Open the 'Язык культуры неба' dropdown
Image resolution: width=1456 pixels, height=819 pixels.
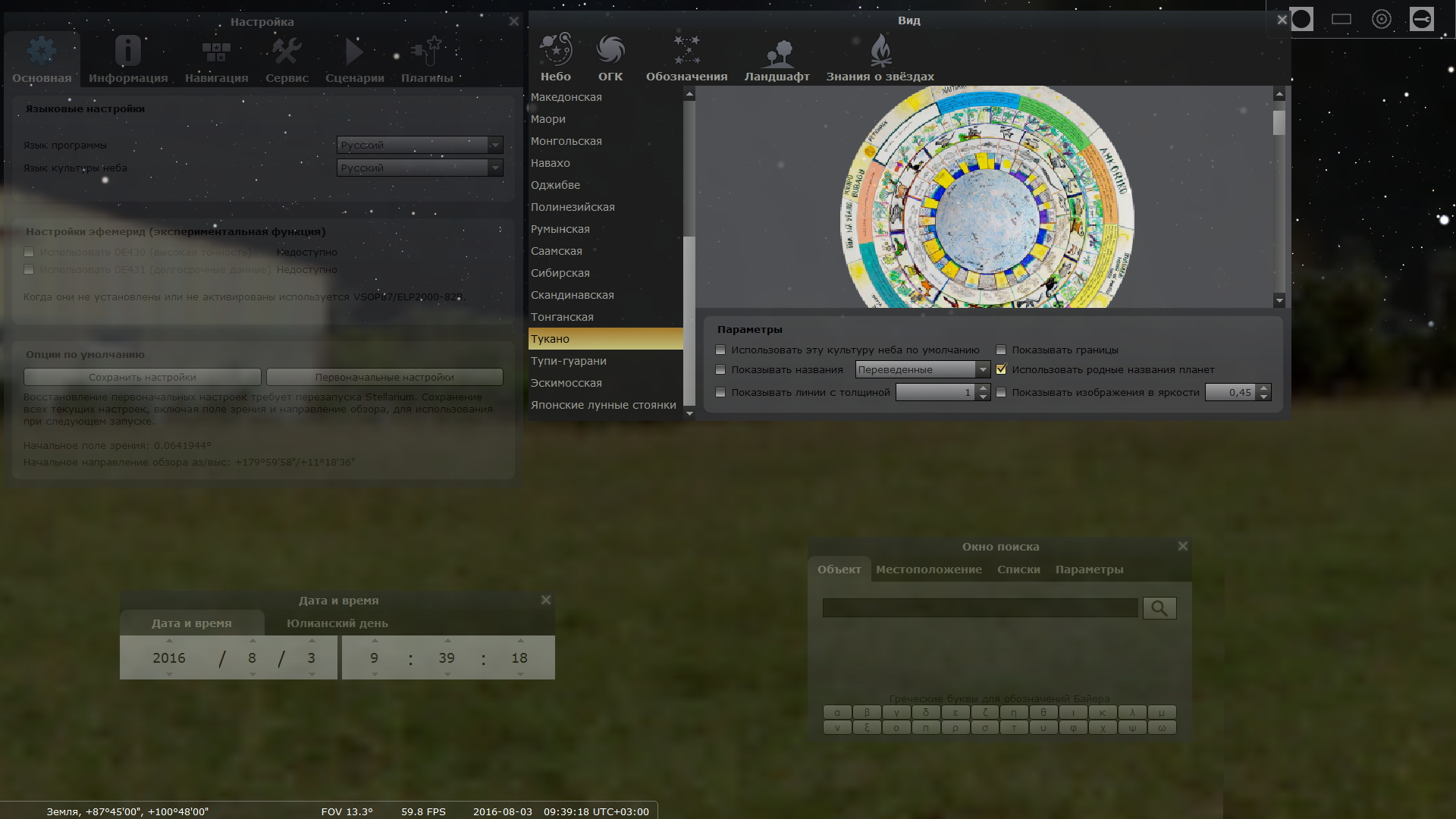[x=419, y=168]
